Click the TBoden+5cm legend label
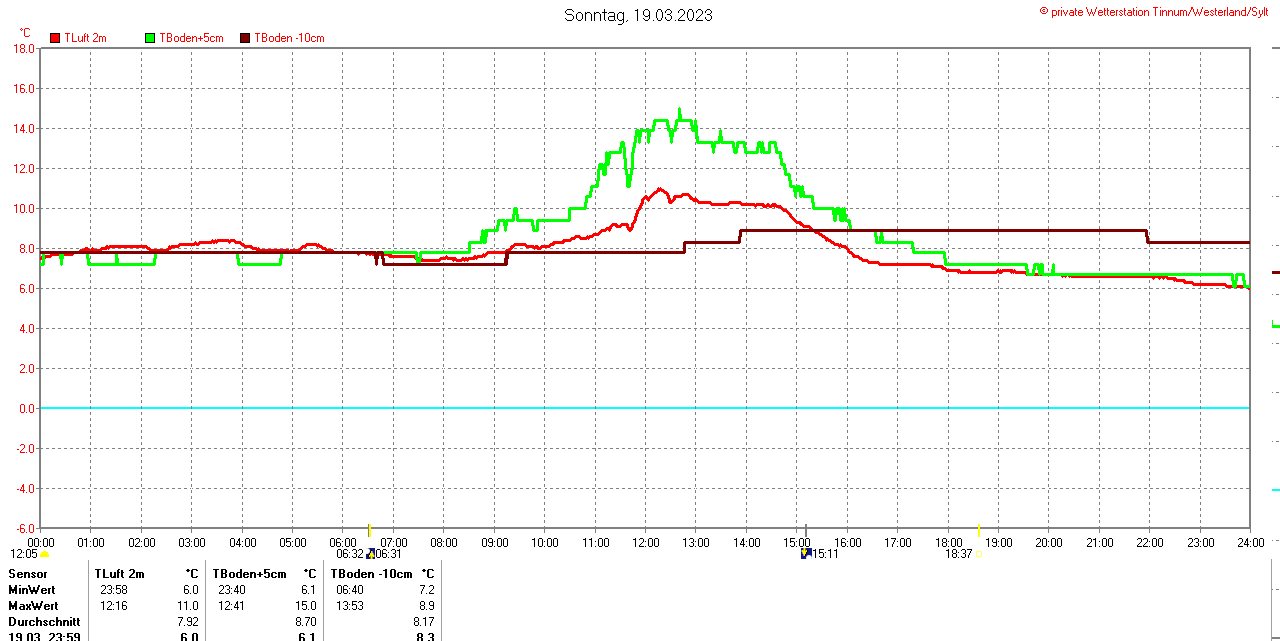This screenshot has height=641, width=1280. [x=191, y=38]
